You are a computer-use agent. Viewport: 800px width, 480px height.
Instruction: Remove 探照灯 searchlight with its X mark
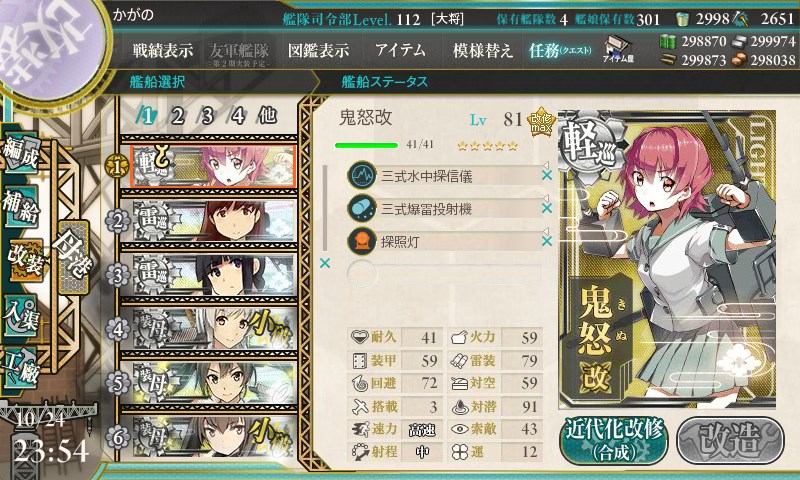pos(546,241)
